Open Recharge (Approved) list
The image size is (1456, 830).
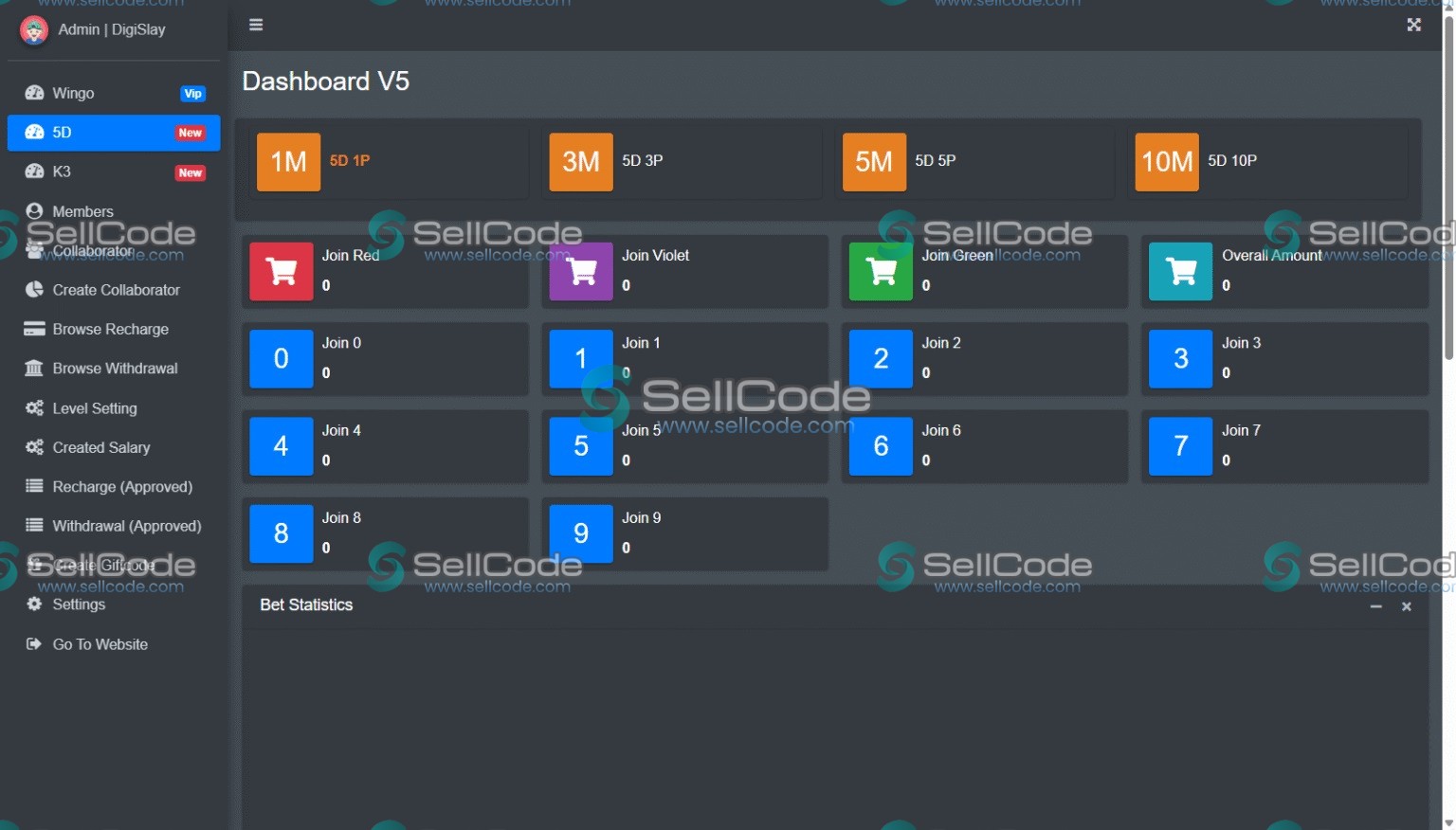click(x=114, y=487)
